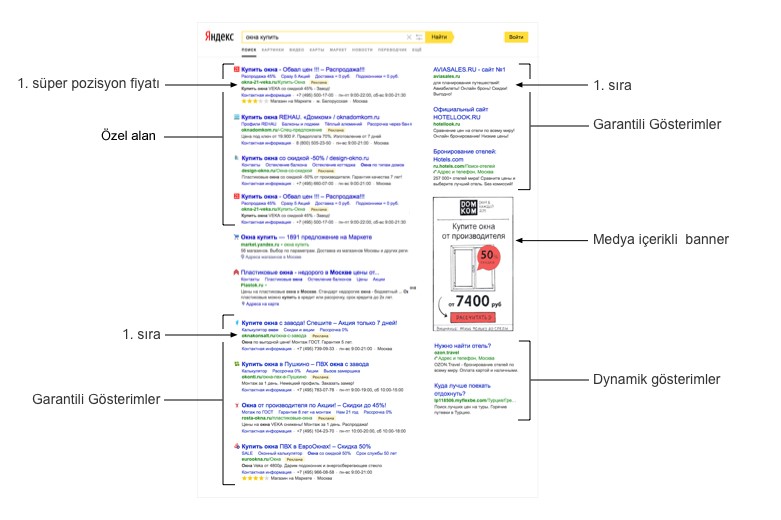Click the Найти search button
Viewport: 781px width, 520px height.
pyautogui.click(x=439, y=37)
